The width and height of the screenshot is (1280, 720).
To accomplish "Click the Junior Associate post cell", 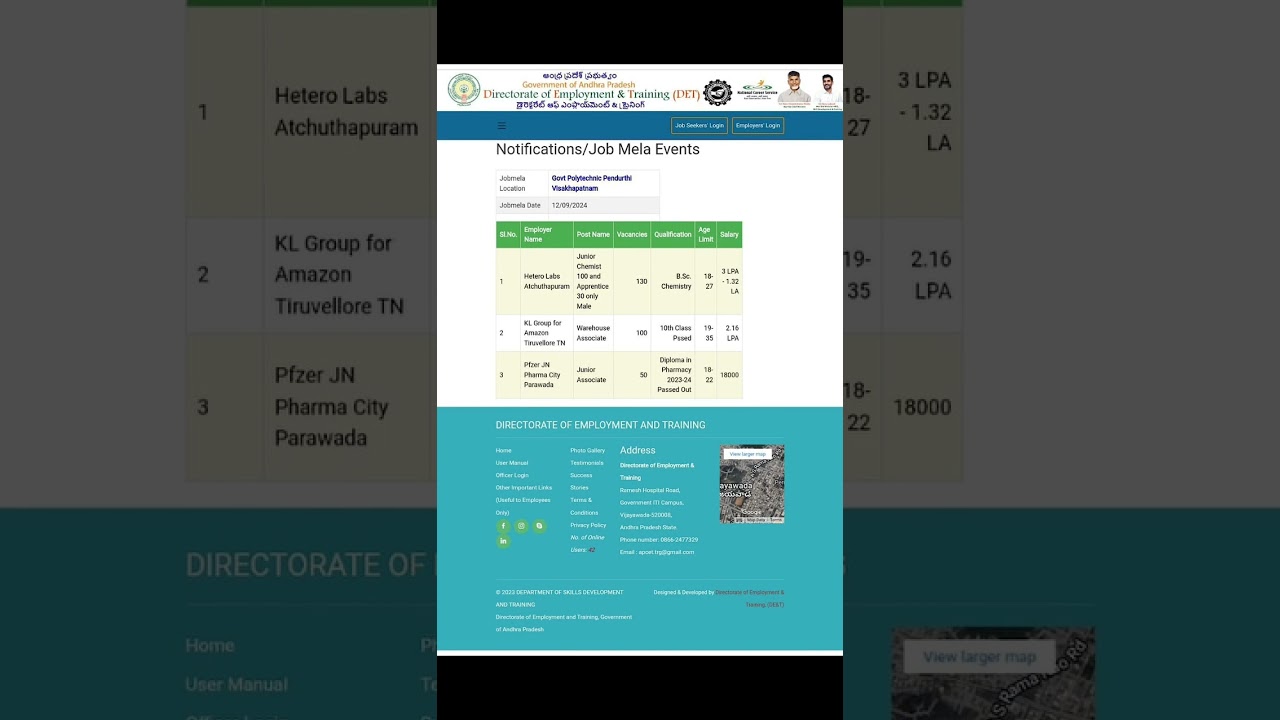I will point(593,375).
